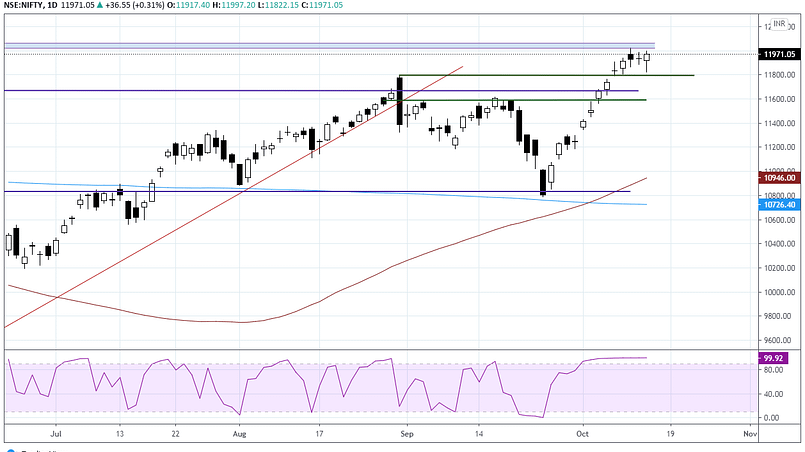
Task: Click the 10200.00 price axis label
Action: click(x=779, y=268)
